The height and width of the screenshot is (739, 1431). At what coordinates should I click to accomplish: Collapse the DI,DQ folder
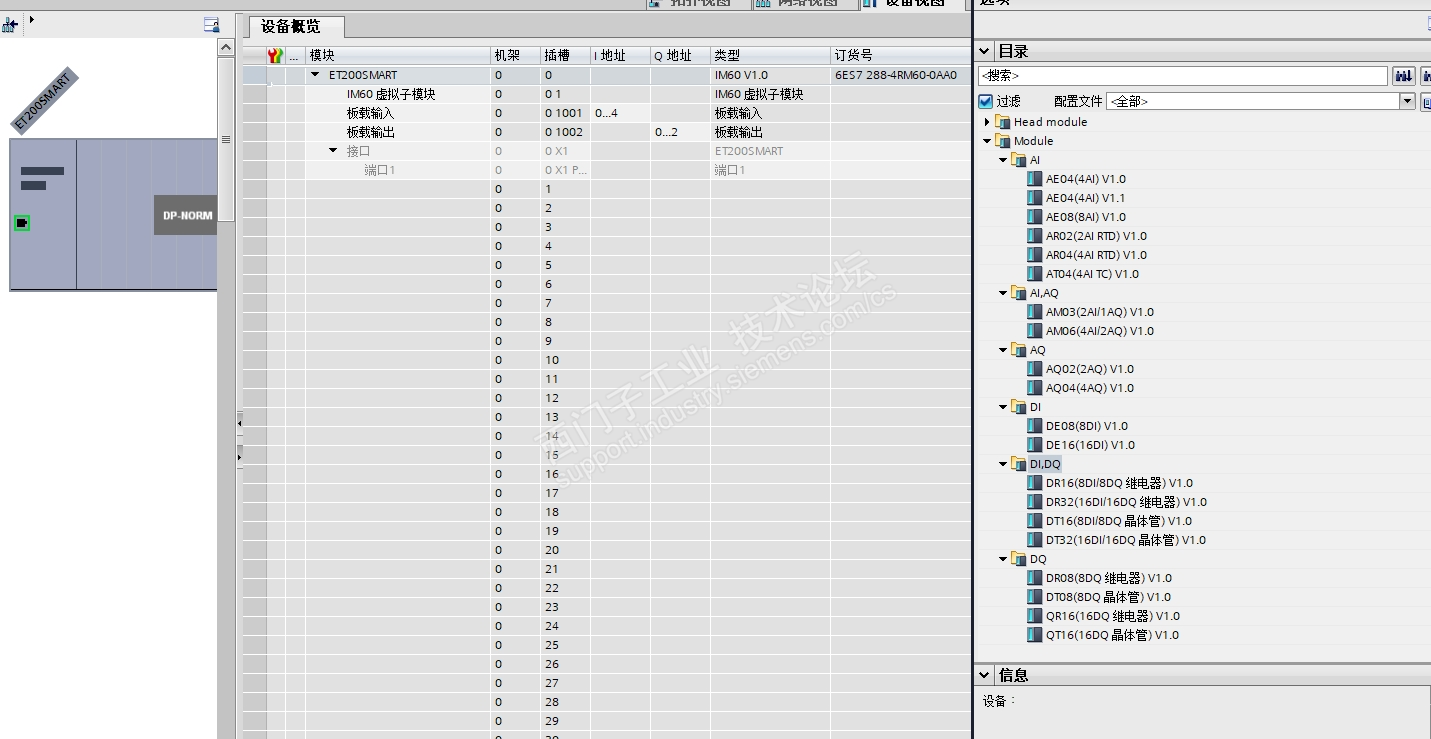click(1003, 464)
